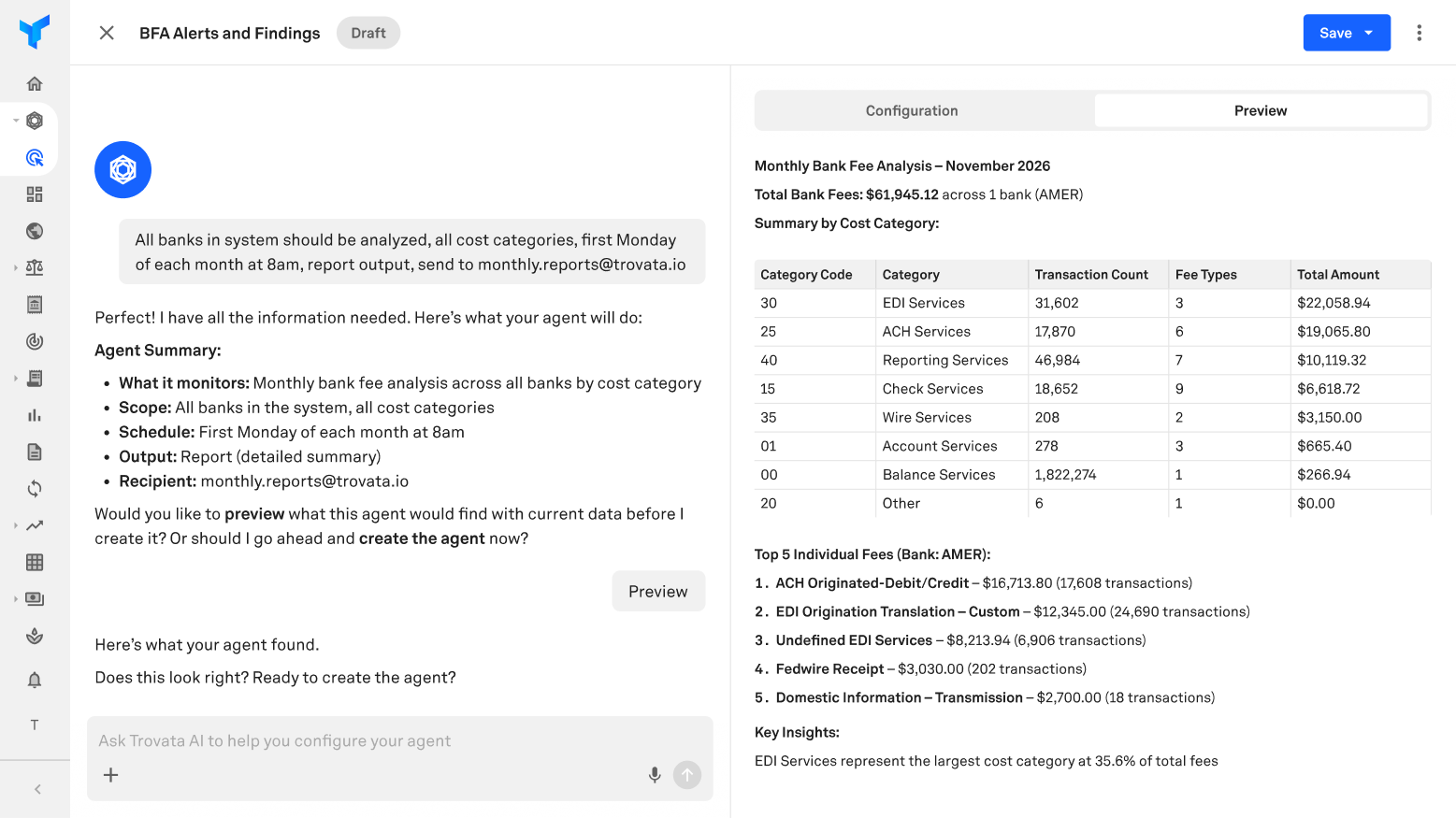Viewport: 1456px width, 818px height.
Task: Open the hexagon agents icon in sidebar
Action: pos(35,121)
